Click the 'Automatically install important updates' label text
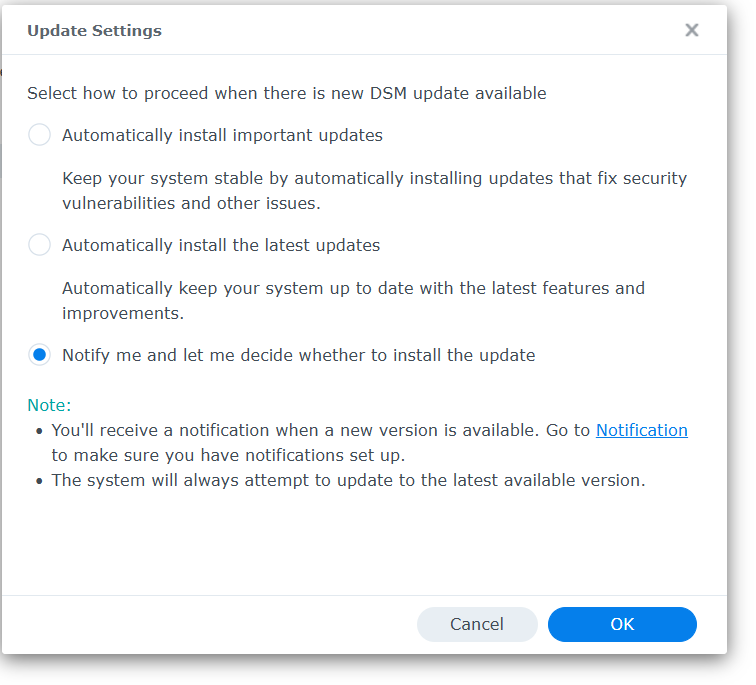This screenshot has width=756, height=685. tap(222, 135)
